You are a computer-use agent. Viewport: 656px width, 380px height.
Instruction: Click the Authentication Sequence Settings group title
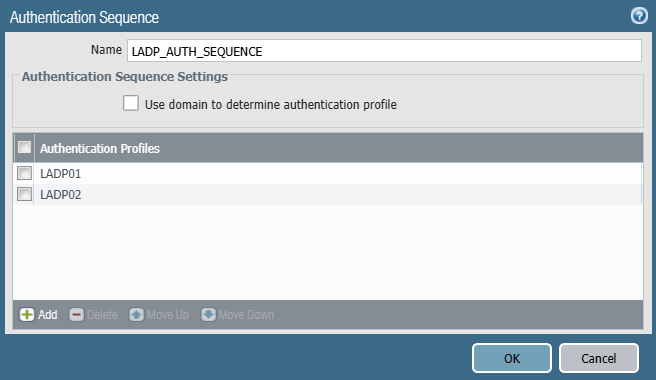coord(125,77)
